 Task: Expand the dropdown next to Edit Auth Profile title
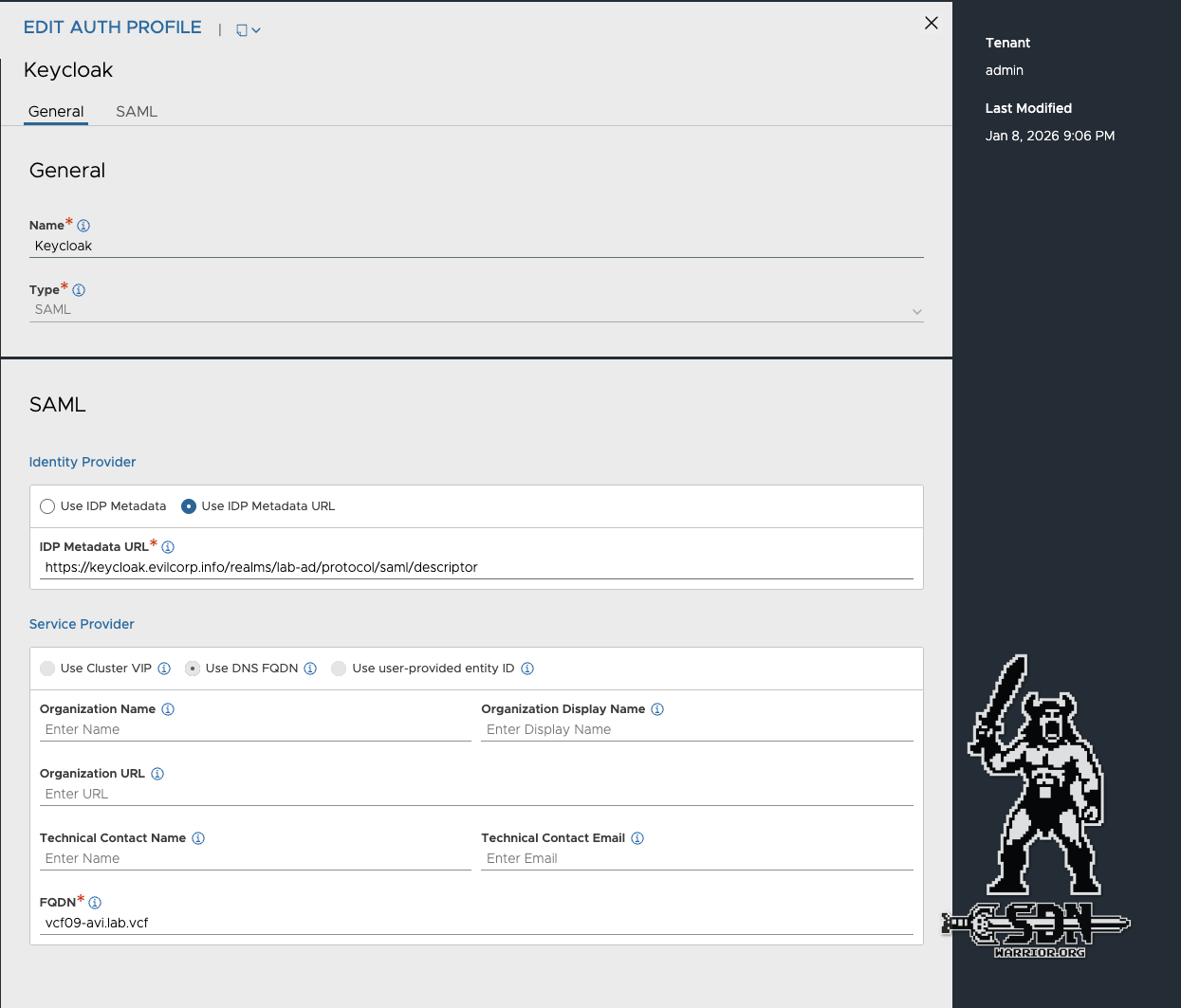click(x=249, y=30)
